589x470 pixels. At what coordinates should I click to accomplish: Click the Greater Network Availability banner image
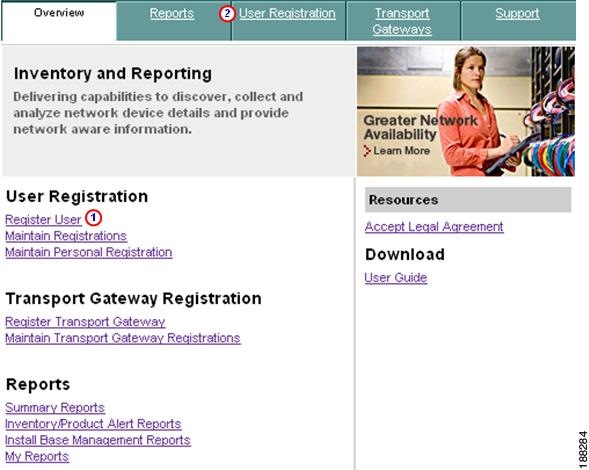(x=466, y=111)
